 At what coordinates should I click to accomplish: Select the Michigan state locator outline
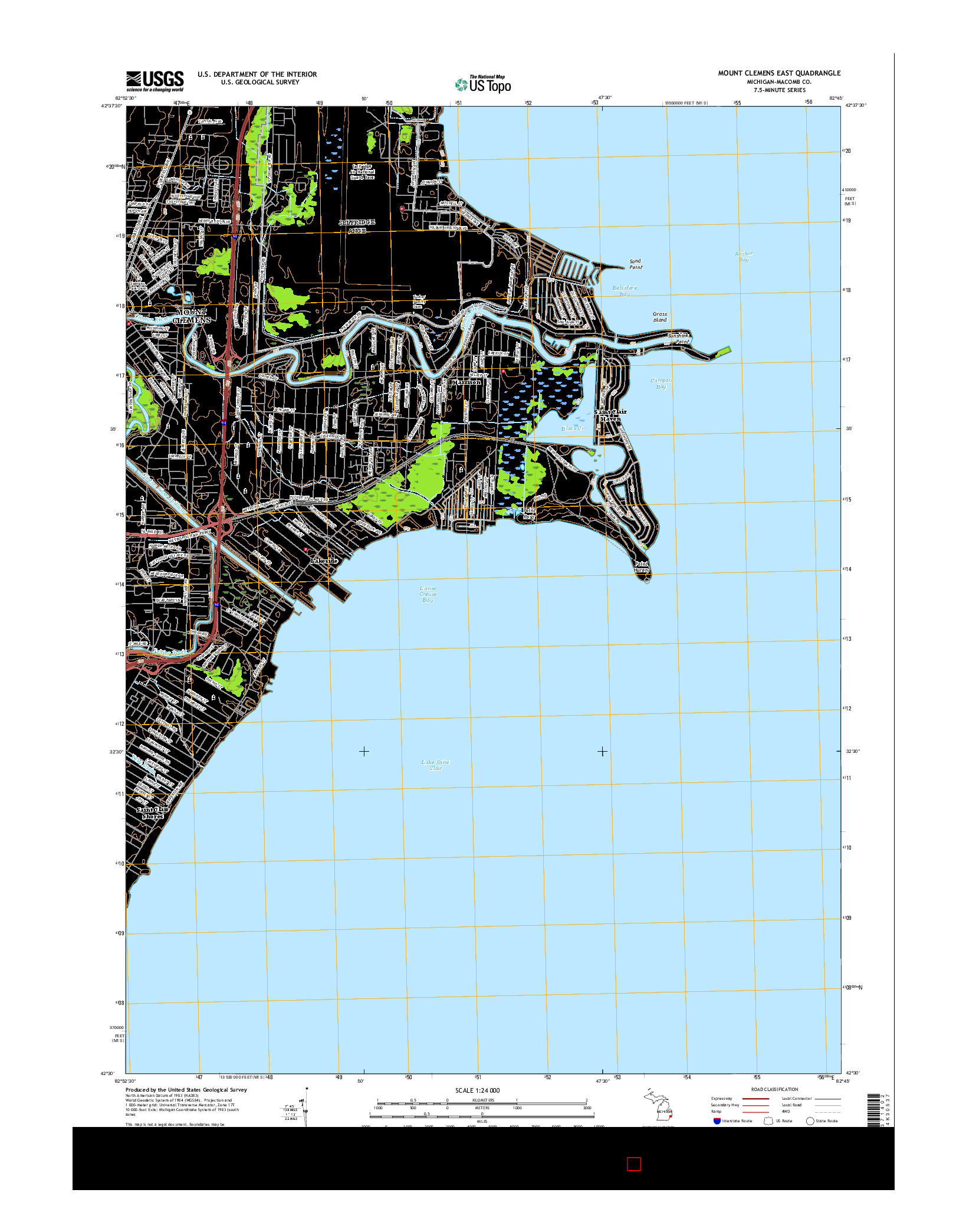tap(657, 1104)
